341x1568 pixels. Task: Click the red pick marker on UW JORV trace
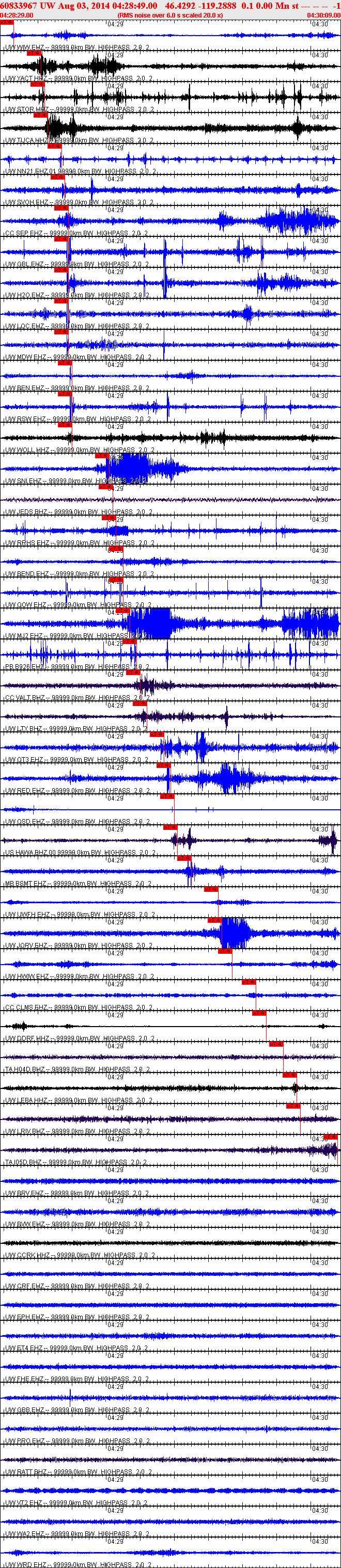(x=214, y=920)
